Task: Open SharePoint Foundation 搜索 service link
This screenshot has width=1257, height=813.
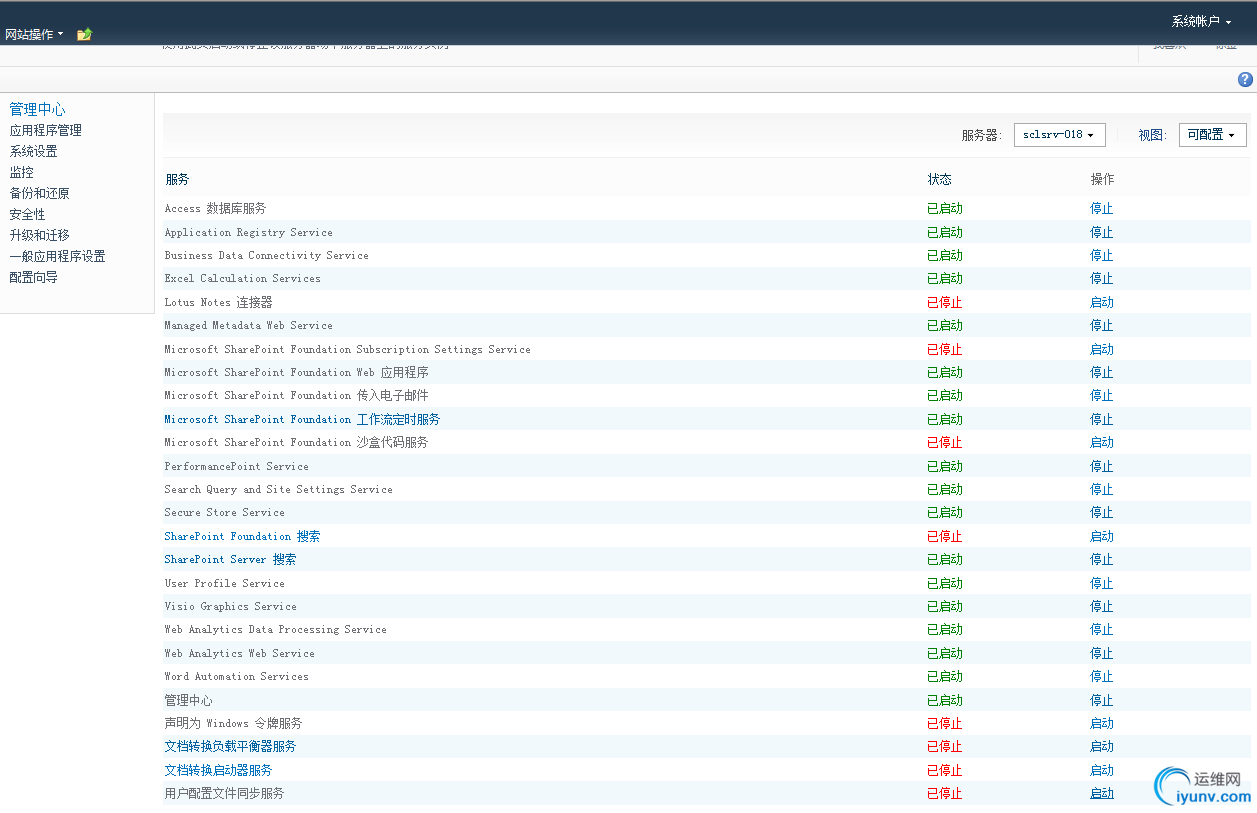Action: [242, 536]
